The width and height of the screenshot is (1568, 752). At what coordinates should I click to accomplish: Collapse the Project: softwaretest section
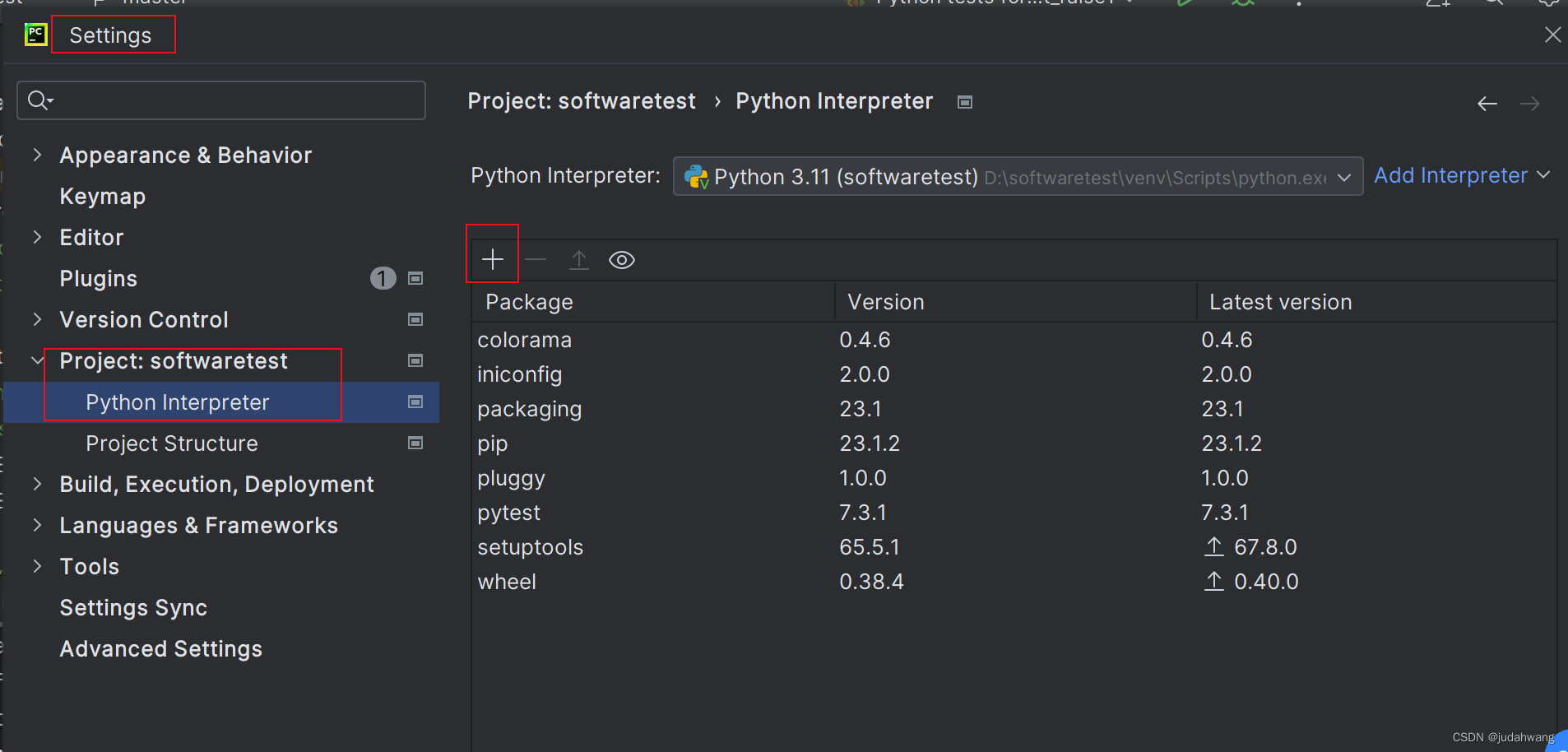pos(37,360)
